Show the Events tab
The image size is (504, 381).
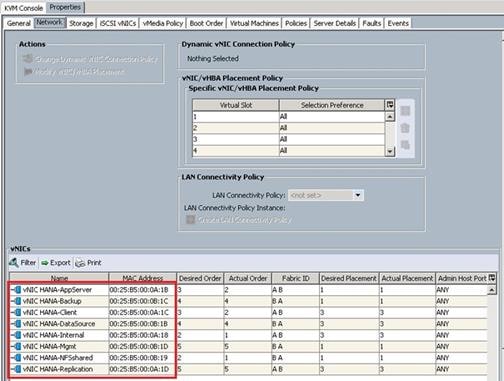pos(398,23)
